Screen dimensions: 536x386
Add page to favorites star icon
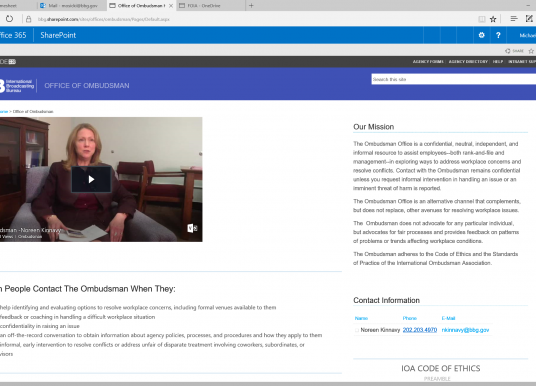coord(493,19)
